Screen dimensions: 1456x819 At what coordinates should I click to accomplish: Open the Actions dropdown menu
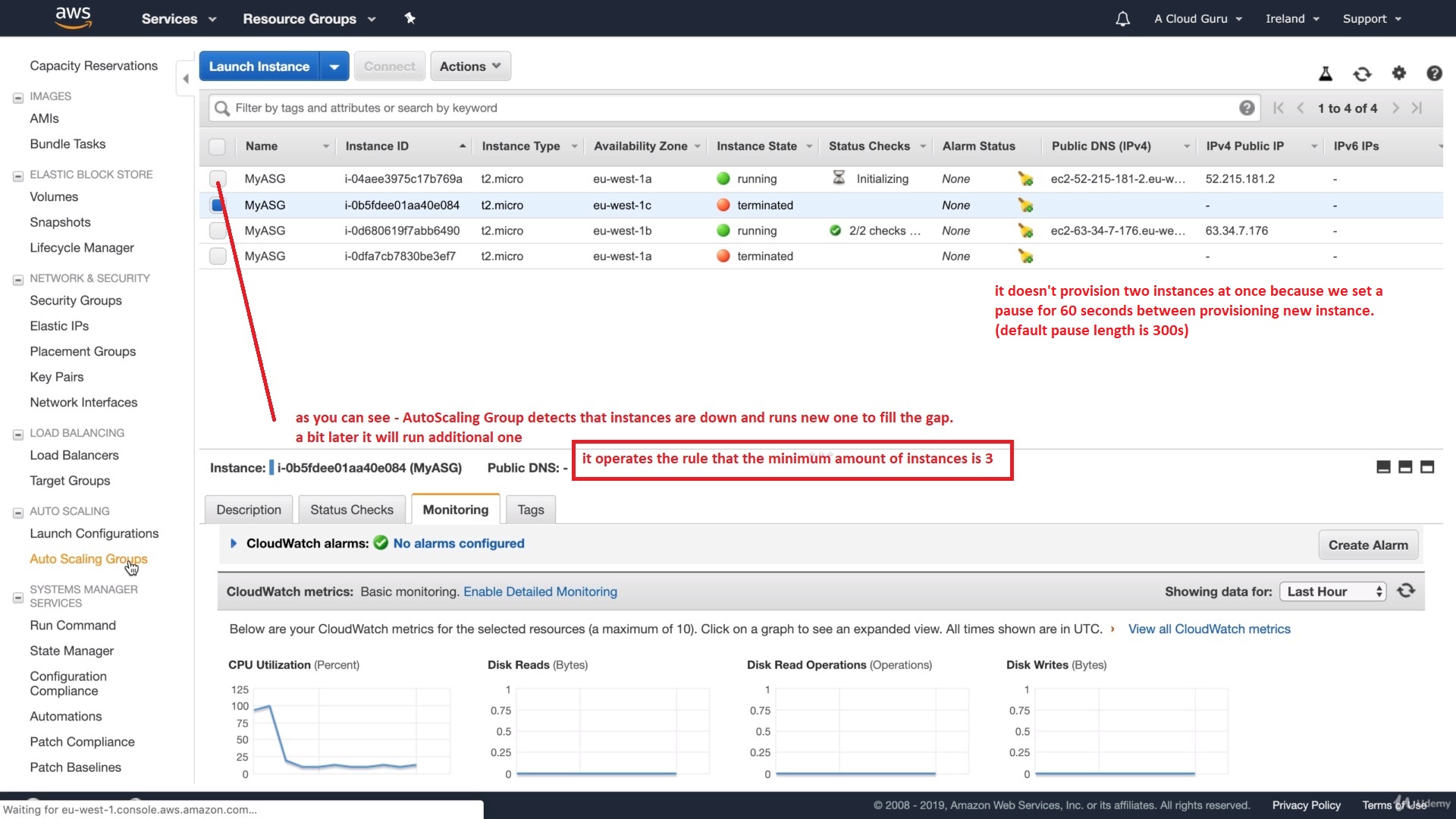[x=470, y=67]
